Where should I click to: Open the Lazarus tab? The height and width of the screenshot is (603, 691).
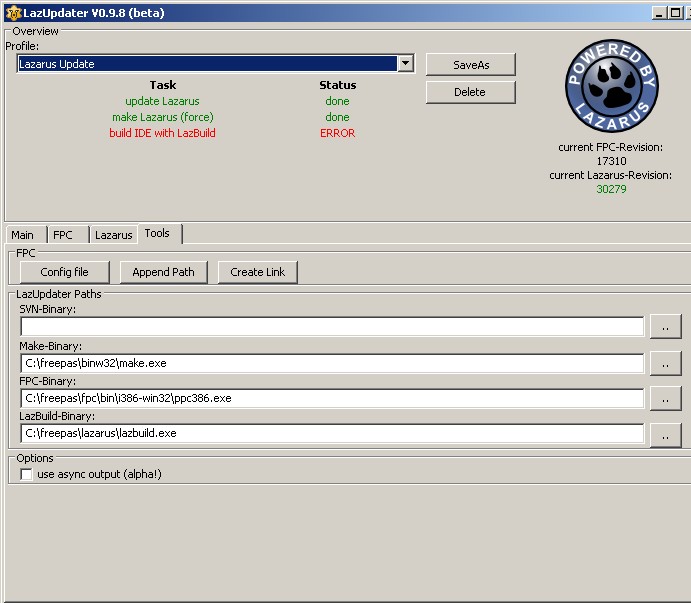[113, 235]
